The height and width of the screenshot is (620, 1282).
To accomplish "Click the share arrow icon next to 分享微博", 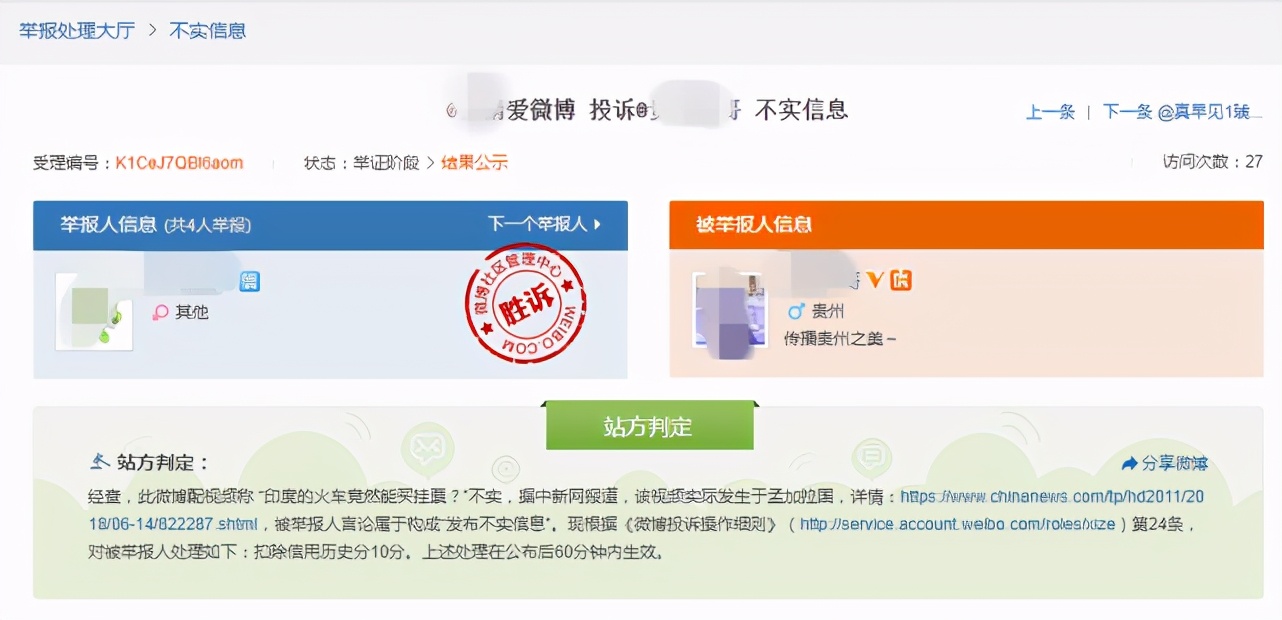I will [x=1130, y=463].
